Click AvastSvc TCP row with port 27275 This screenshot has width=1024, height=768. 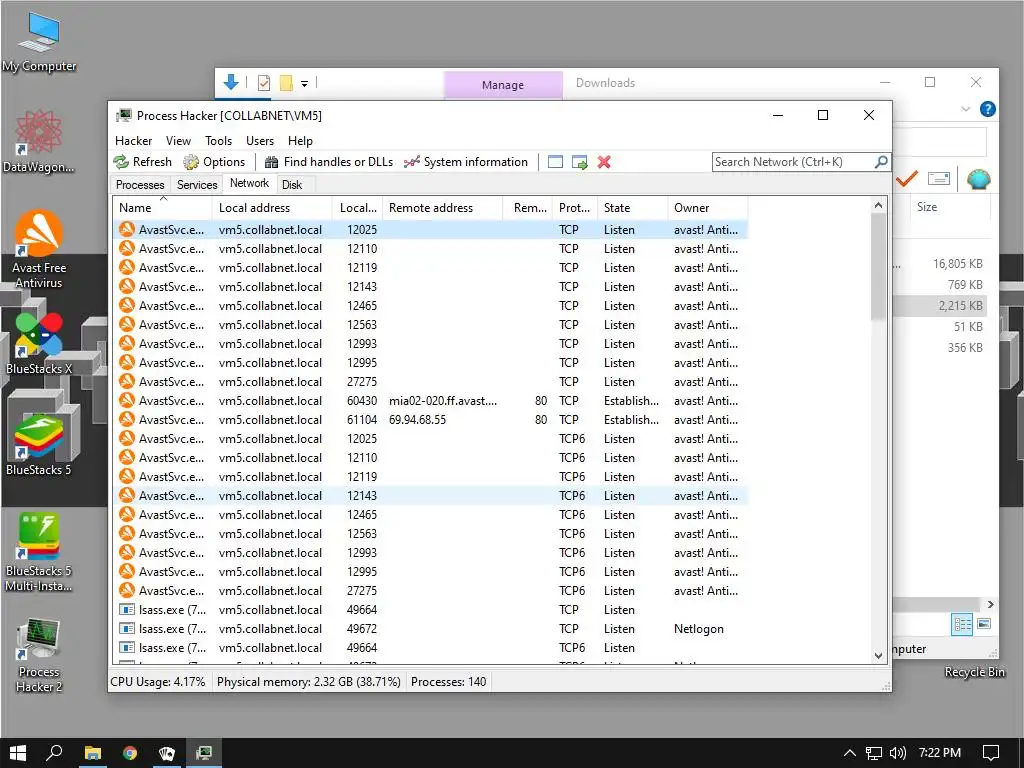click(x=431, y=382)
